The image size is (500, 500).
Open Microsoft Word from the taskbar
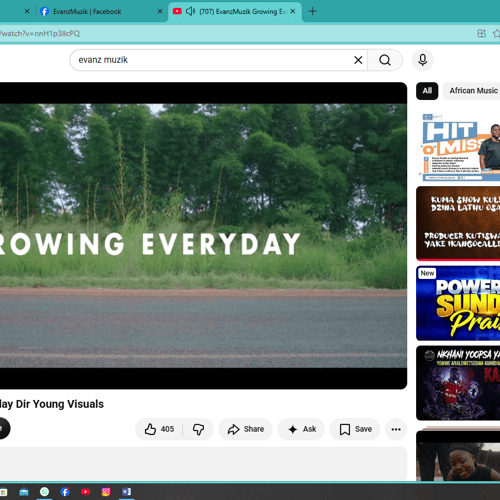click(x=127, y=492)
